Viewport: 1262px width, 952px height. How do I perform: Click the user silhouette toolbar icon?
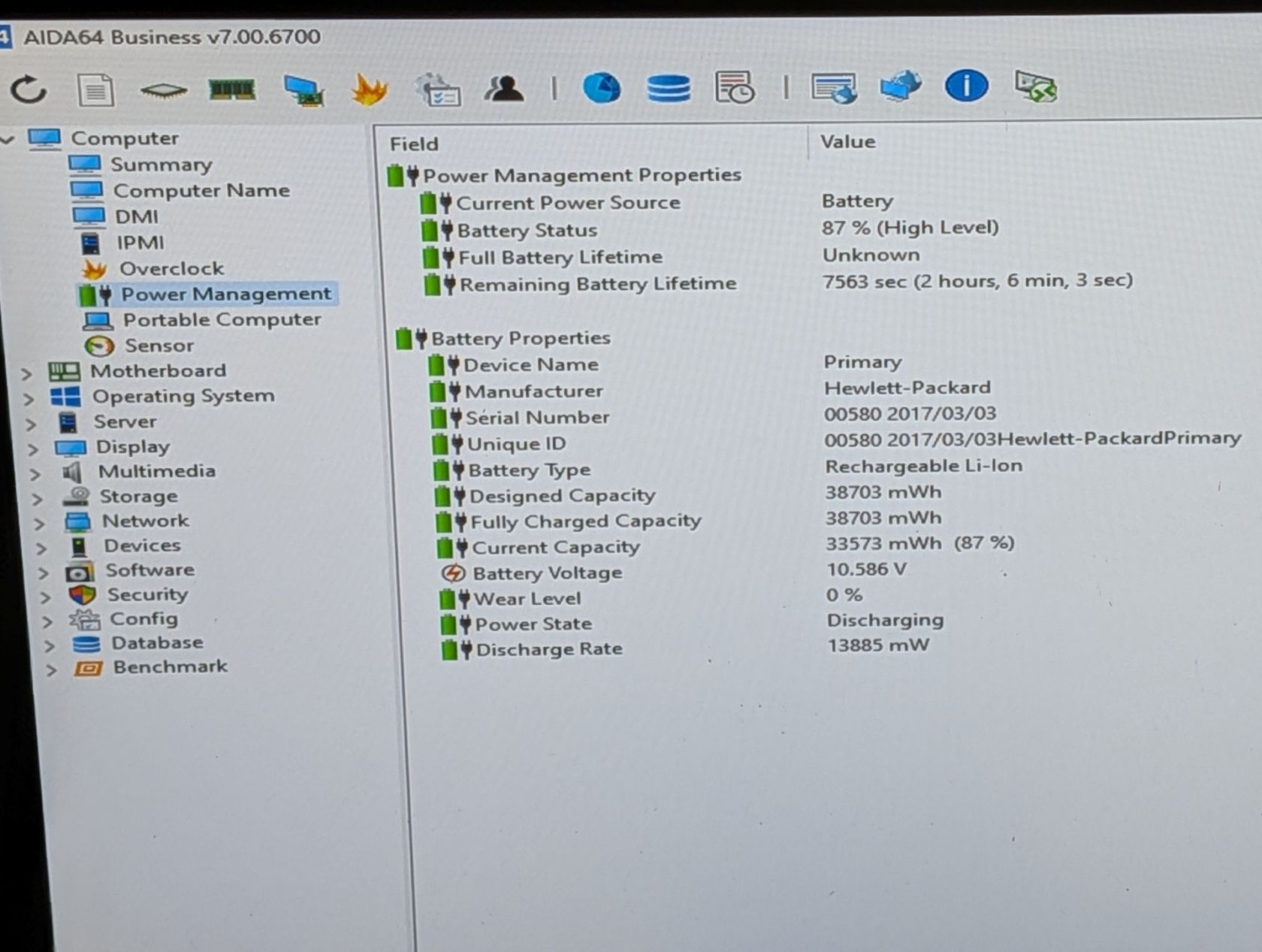(505, 89)
